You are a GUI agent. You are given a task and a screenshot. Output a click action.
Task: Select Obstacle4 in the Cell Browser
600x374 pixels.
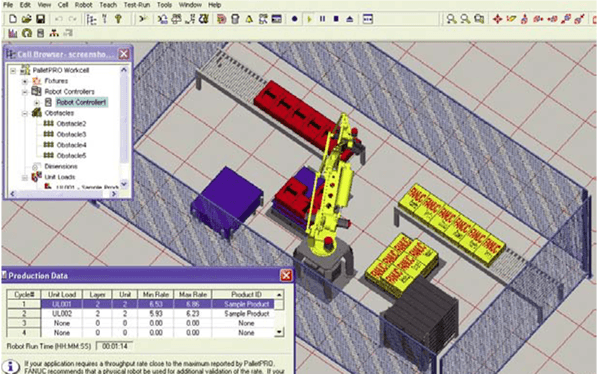coord(71,145)
